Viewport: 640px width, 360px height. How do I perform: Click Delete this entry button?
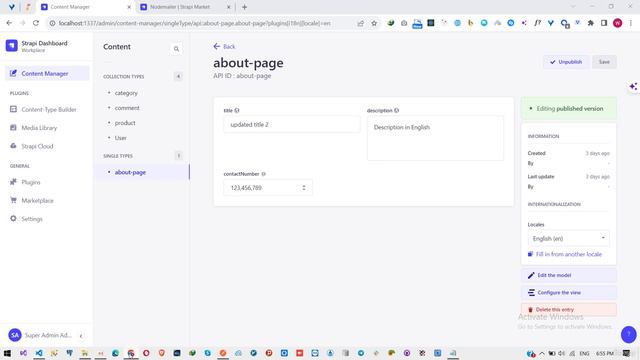569,310
